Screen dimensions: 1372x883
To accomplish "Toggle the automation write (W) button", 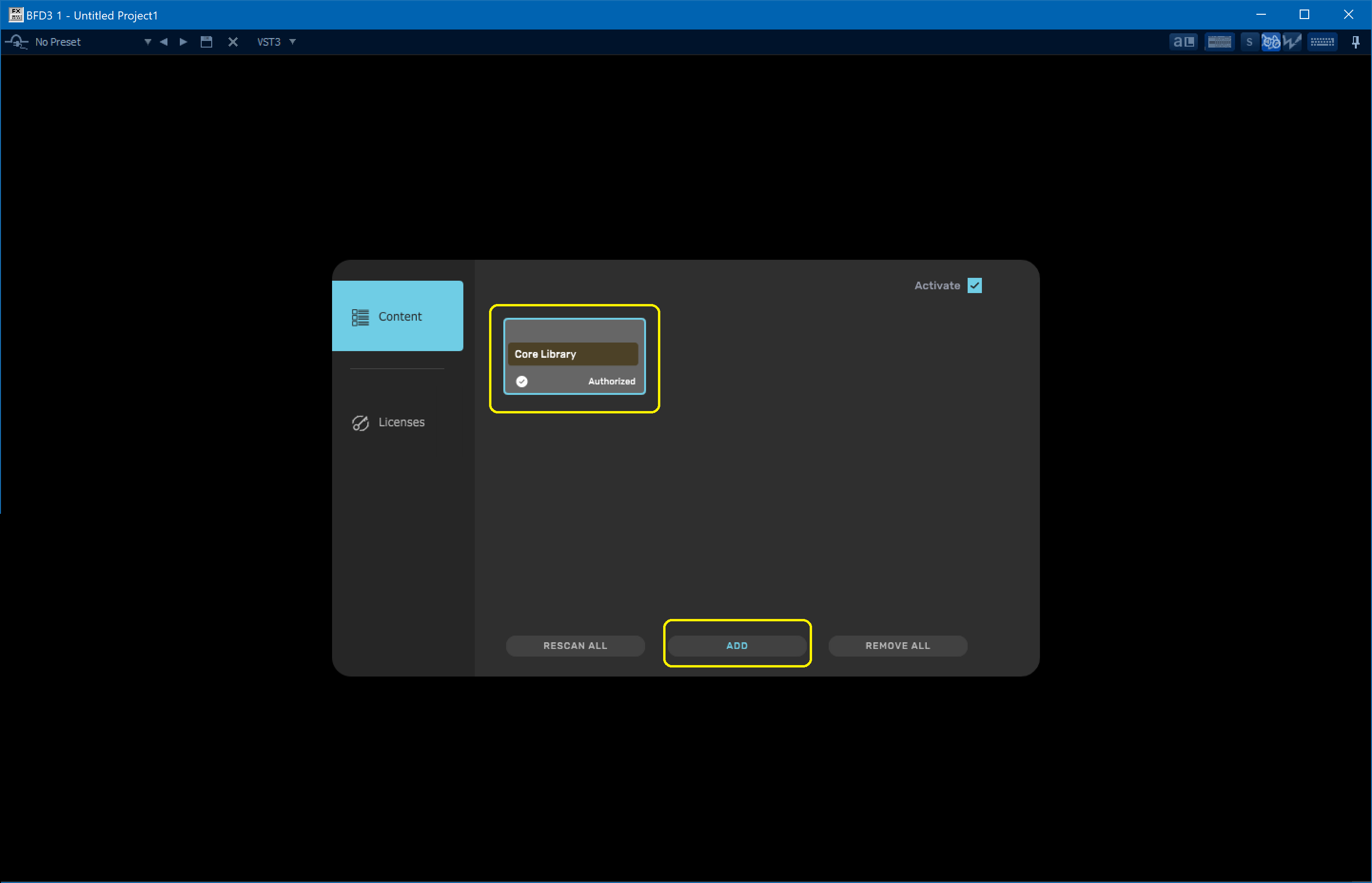I will (x=1292, y=42).
